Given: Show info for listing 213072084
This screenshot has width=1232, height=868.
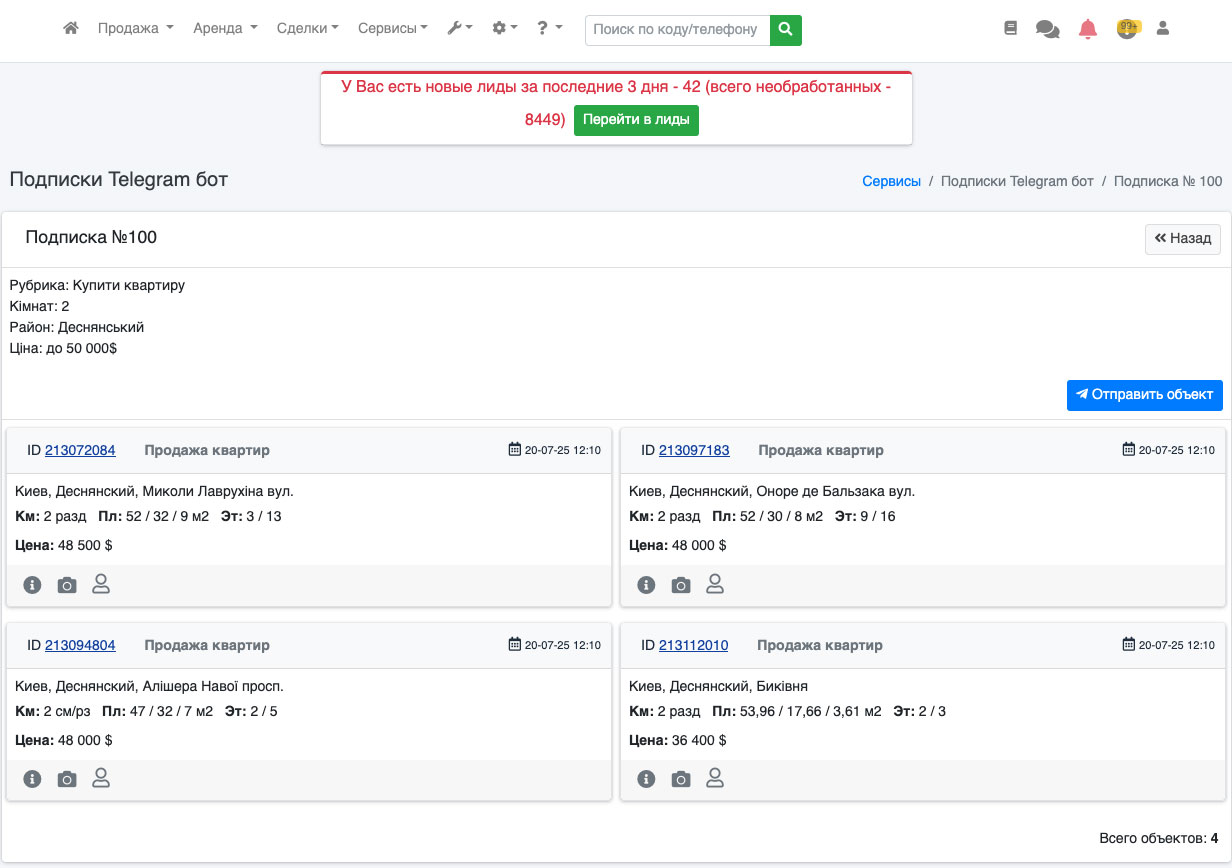Looking at the screenshot, I should (x=33, y=585).
